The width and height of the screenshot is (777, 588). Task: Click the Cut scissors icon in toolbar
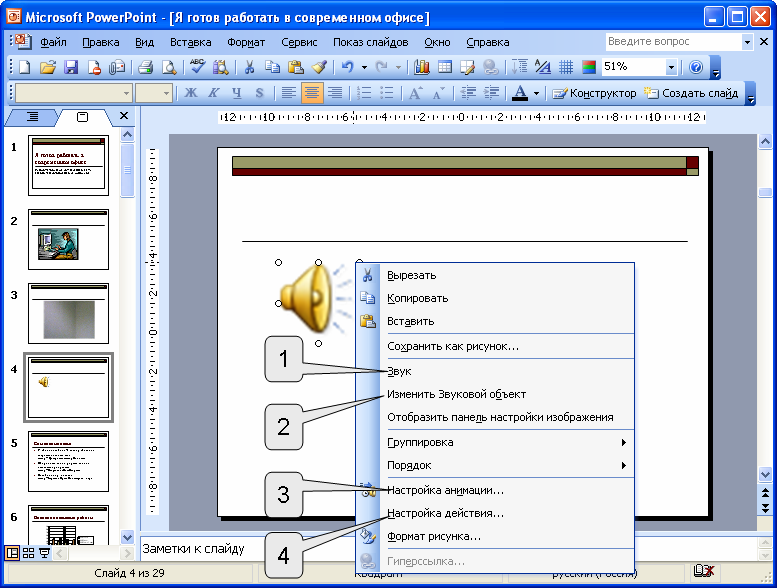(249, 67)
